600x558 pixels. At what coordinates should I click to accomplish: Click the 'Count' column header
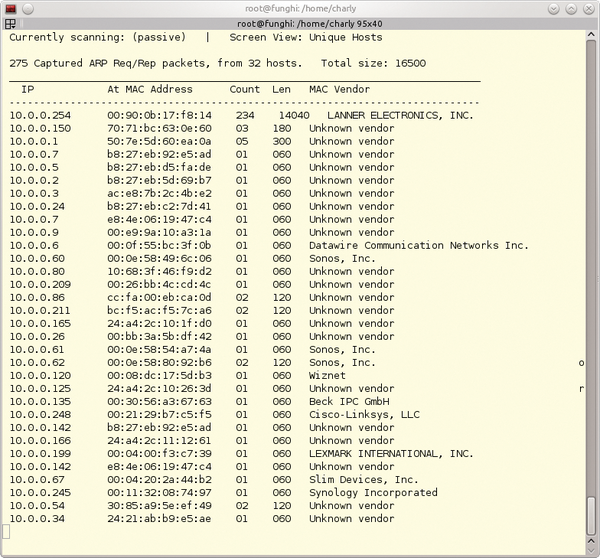pyautogui.click(x=245, y=89)
